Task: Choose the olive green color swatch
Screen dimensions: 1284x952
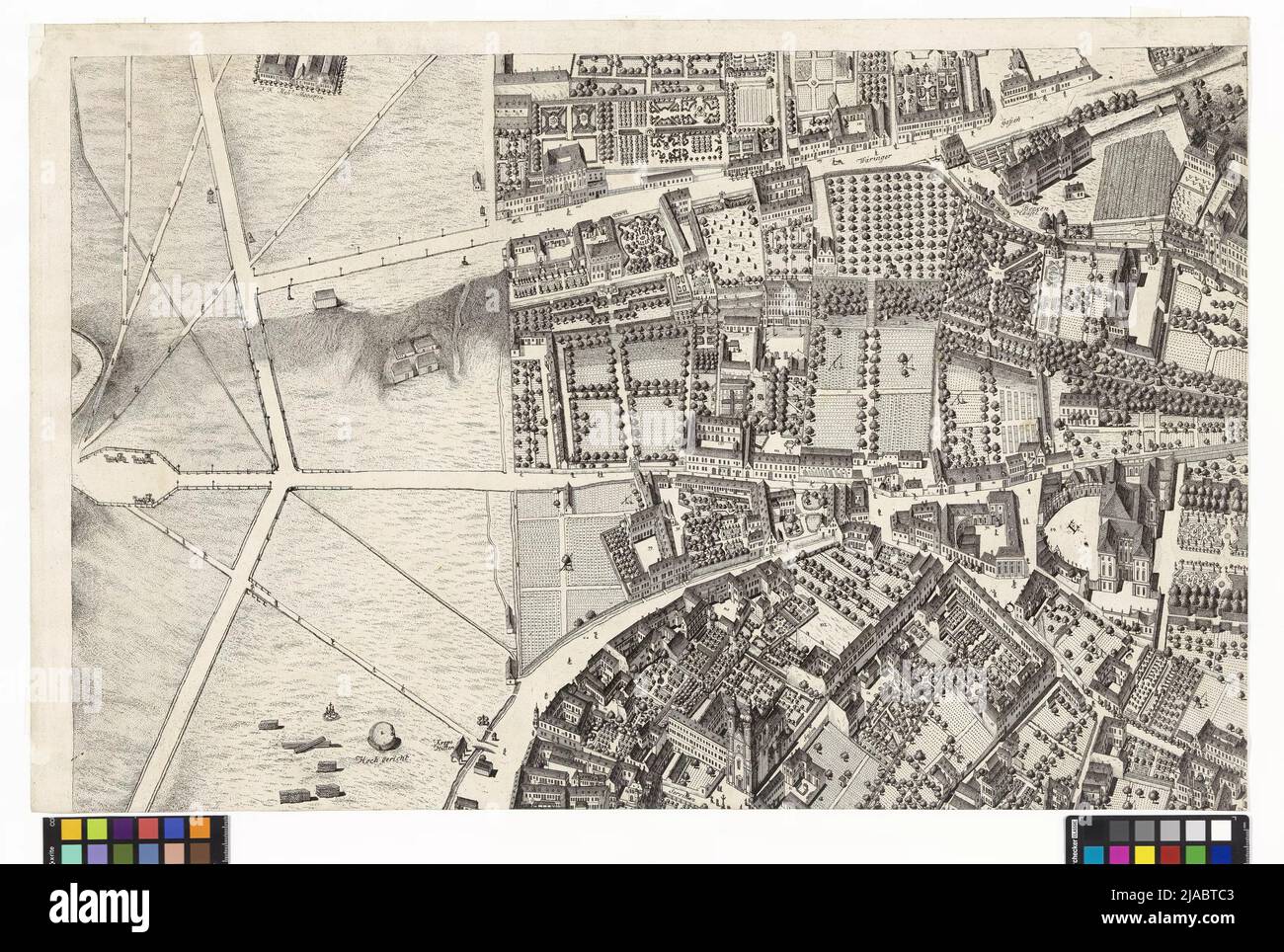Action: [x=123, y=854]
